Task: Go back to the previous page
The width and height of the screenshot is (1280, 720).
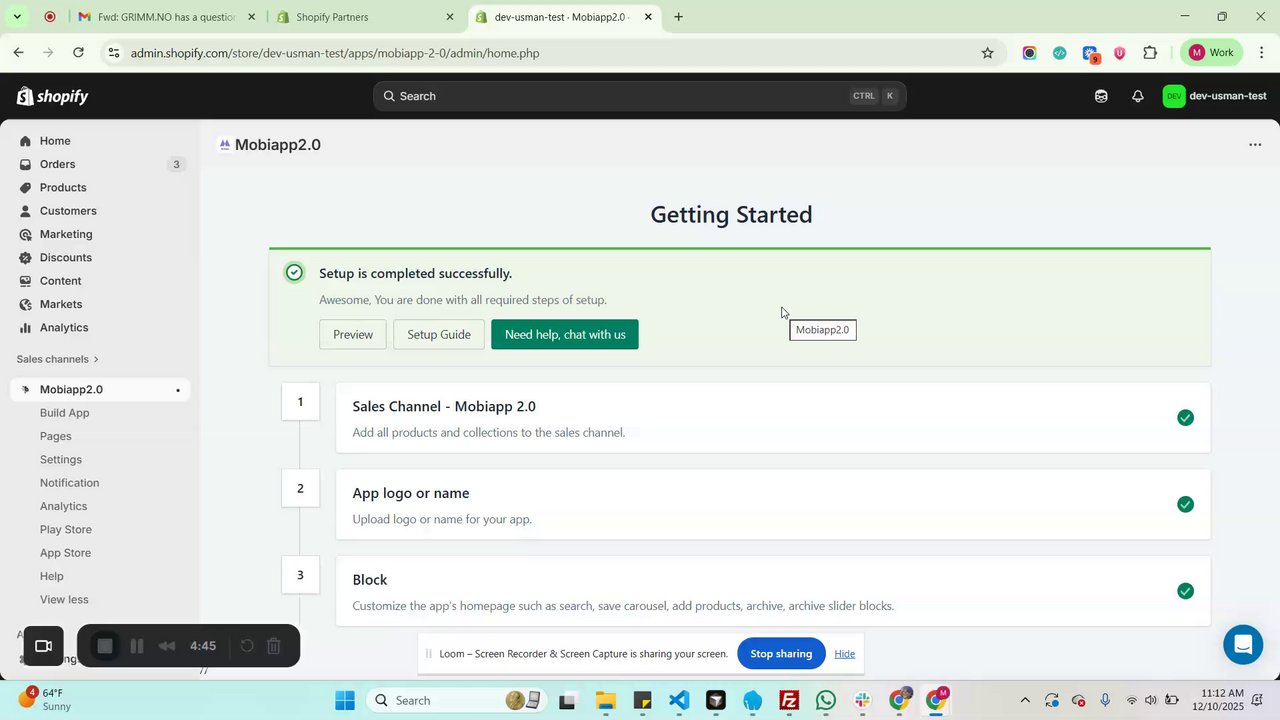Action: point(18,53)
